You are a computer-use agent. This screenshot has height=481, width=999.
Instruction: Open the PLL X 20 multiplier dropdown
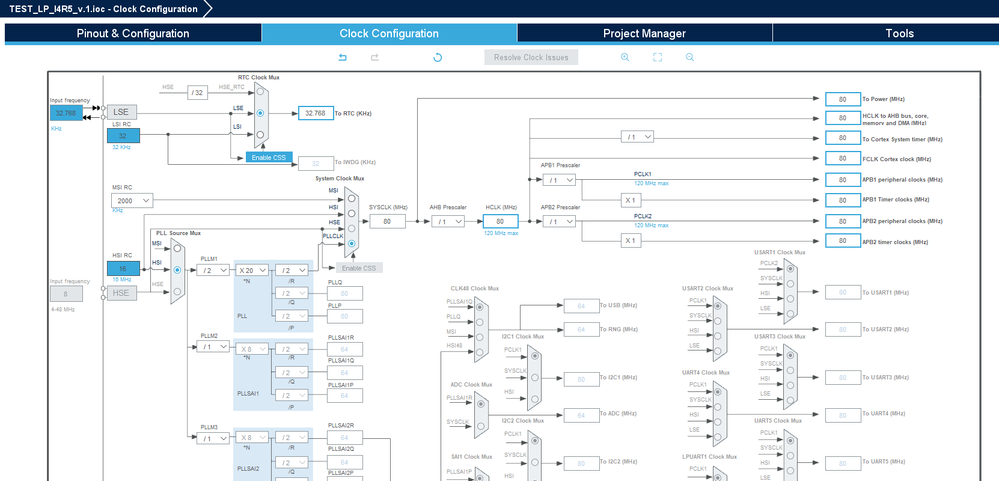(252, 270)
